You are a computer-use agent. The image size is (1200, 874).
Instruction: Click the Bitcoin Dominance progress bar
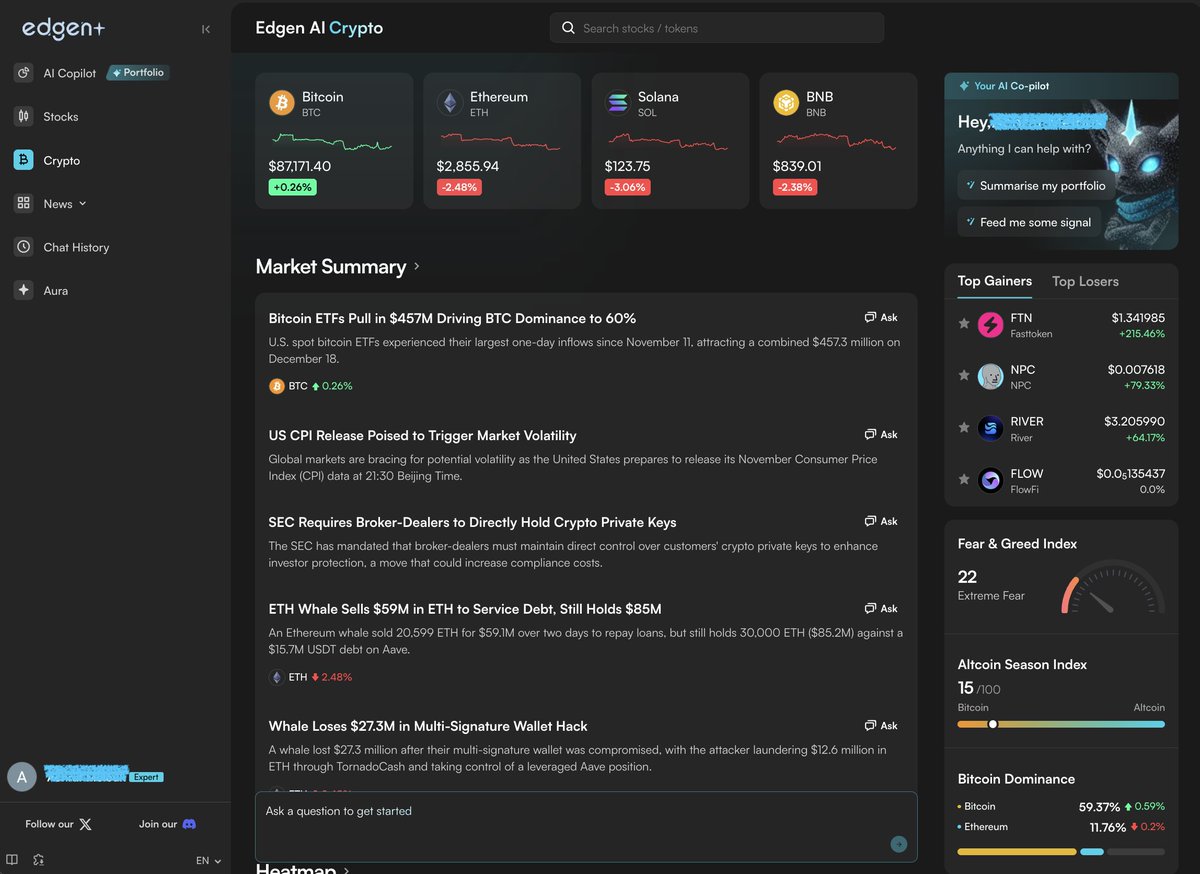[1061, 852]
